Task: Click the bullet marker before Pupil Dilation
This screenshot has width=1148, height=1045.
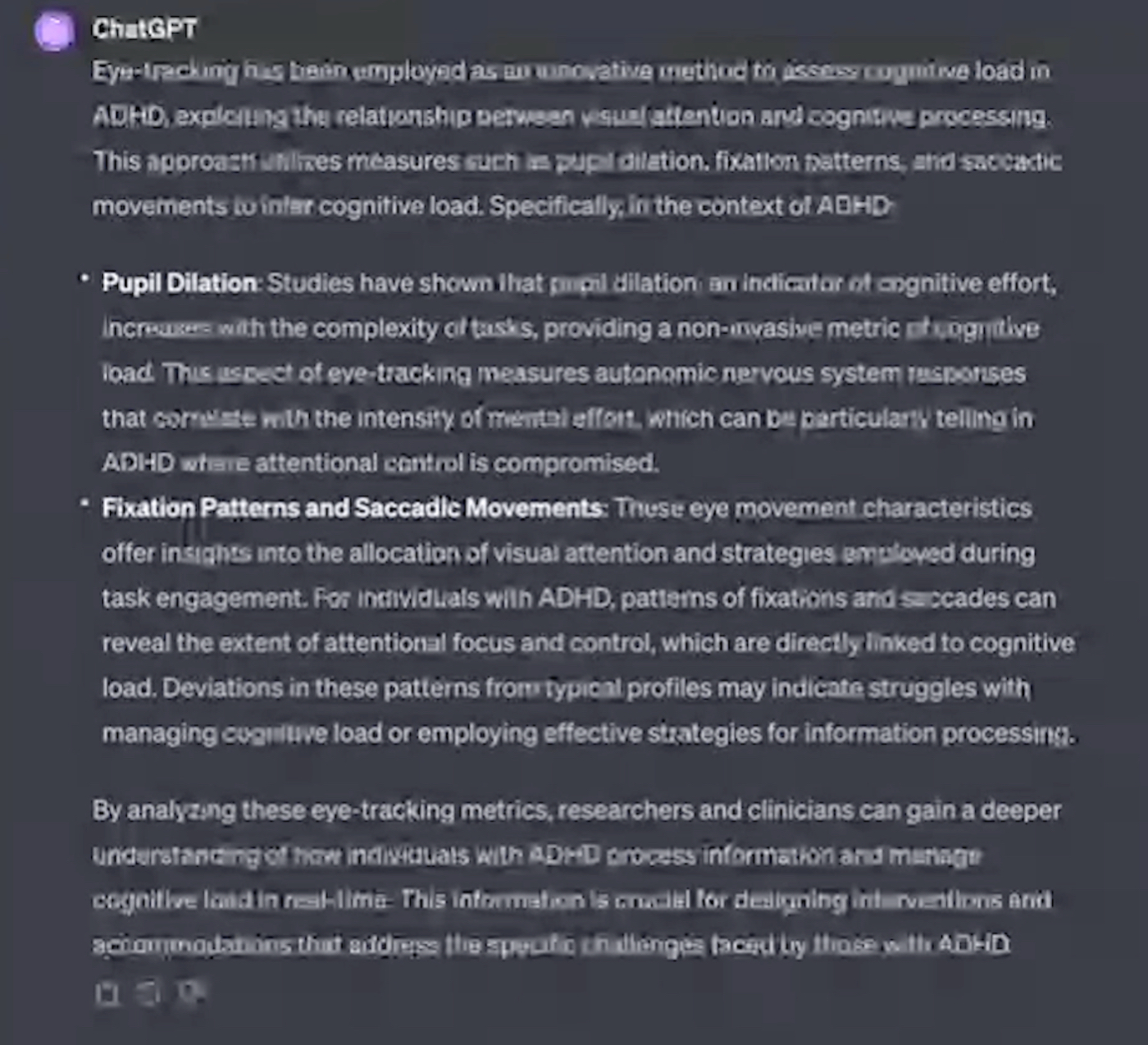Action: coord(84,279)
